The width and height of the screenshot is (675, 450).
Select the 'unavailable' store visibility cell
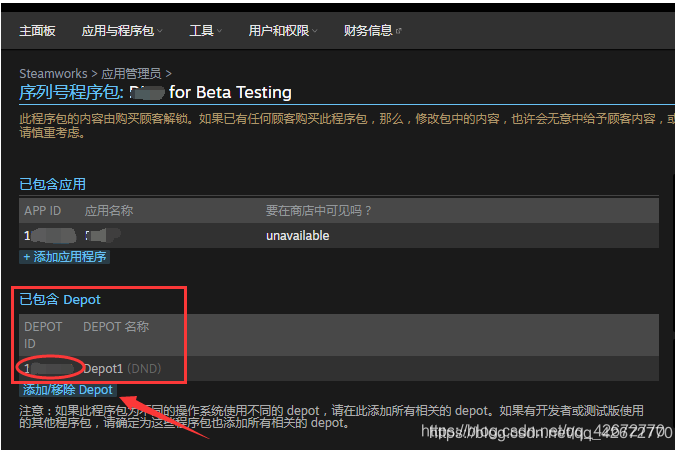[297, 236]
